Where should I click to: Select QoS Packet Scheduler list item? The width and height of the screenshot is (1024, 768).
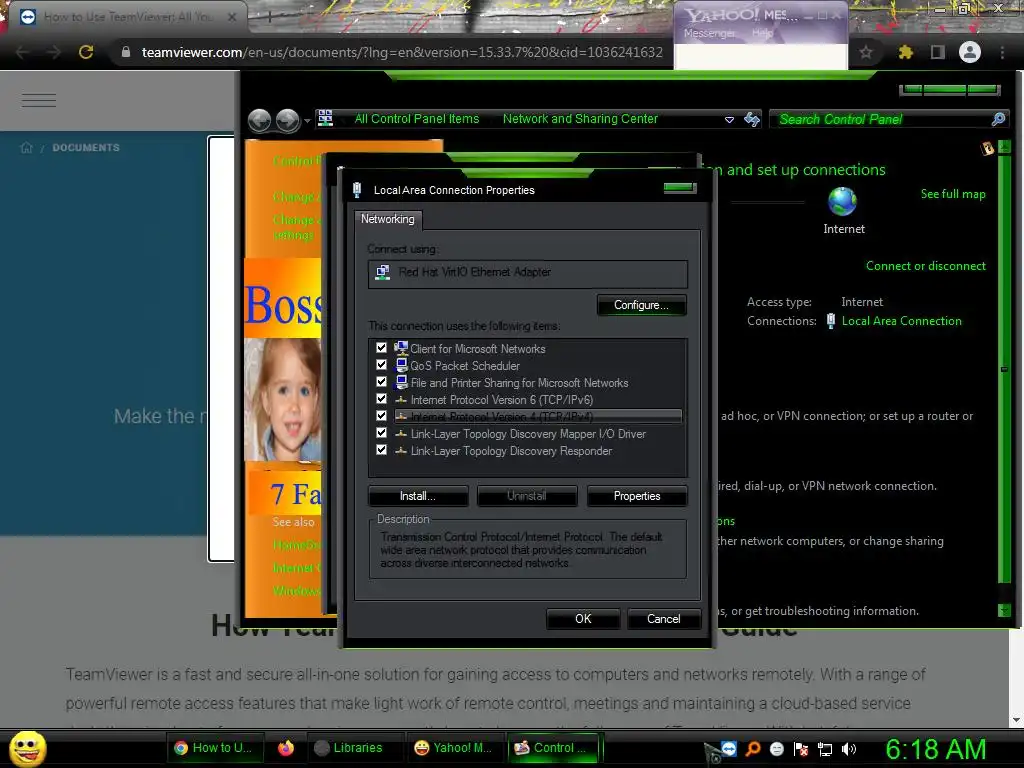465,366
